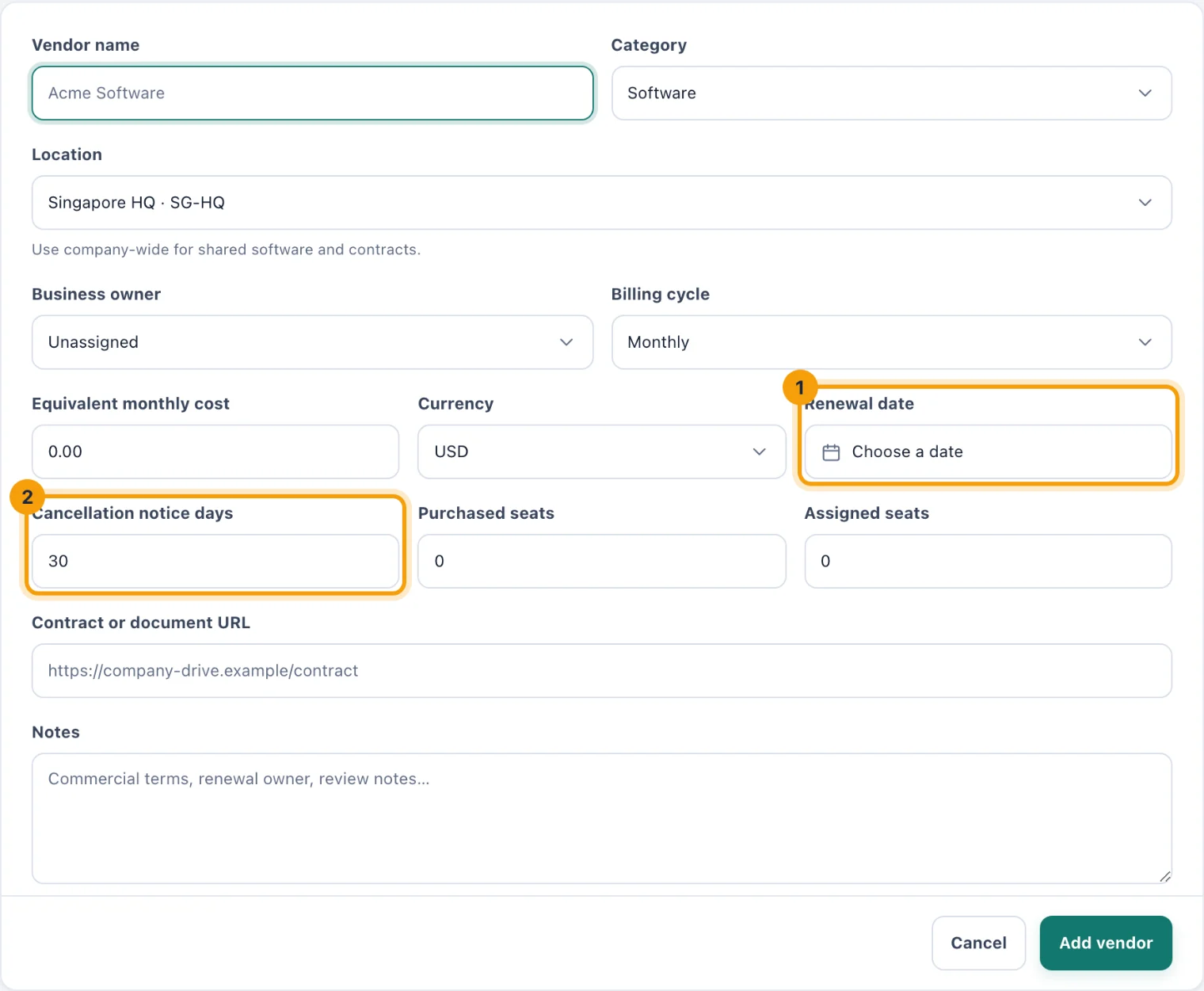
Task: Open the Billing cycle Monthly dropdown
Action: 891,342
